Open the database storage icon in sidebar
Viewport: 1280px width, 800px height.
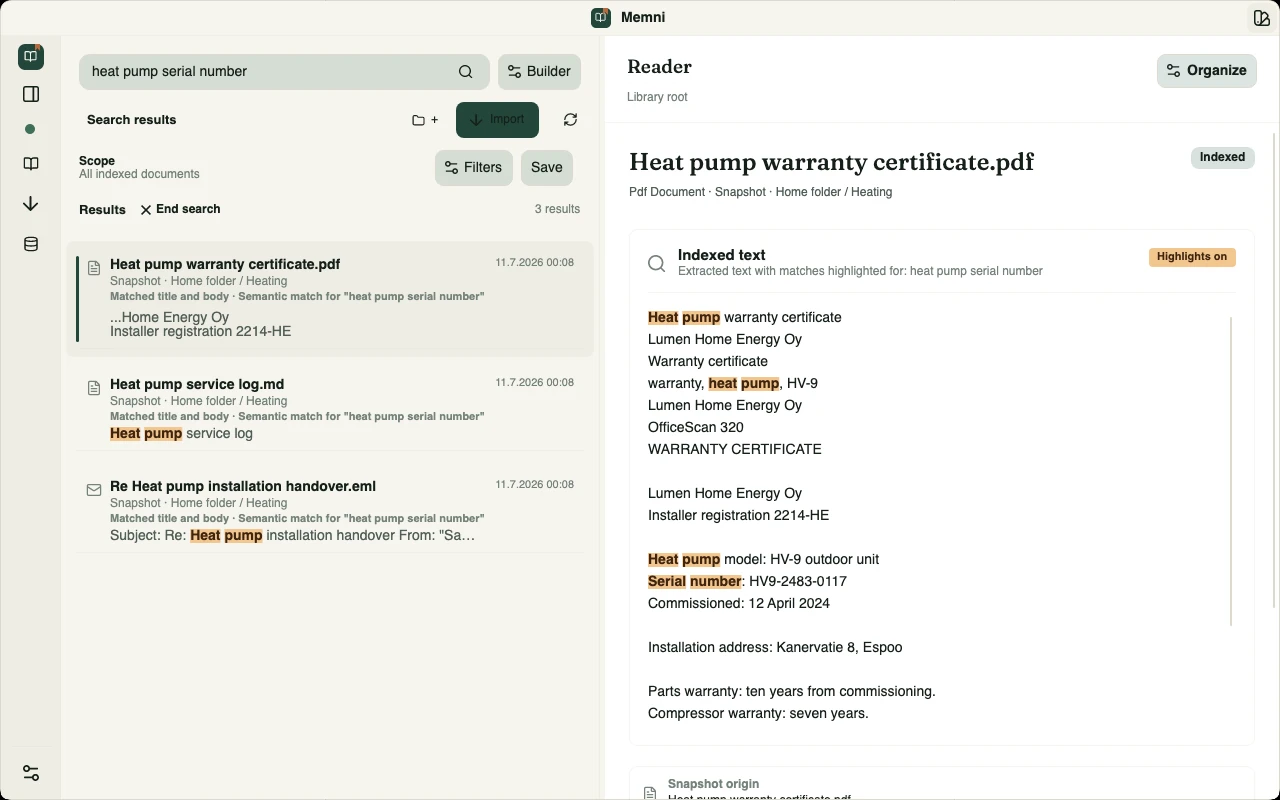click(31, 244)
